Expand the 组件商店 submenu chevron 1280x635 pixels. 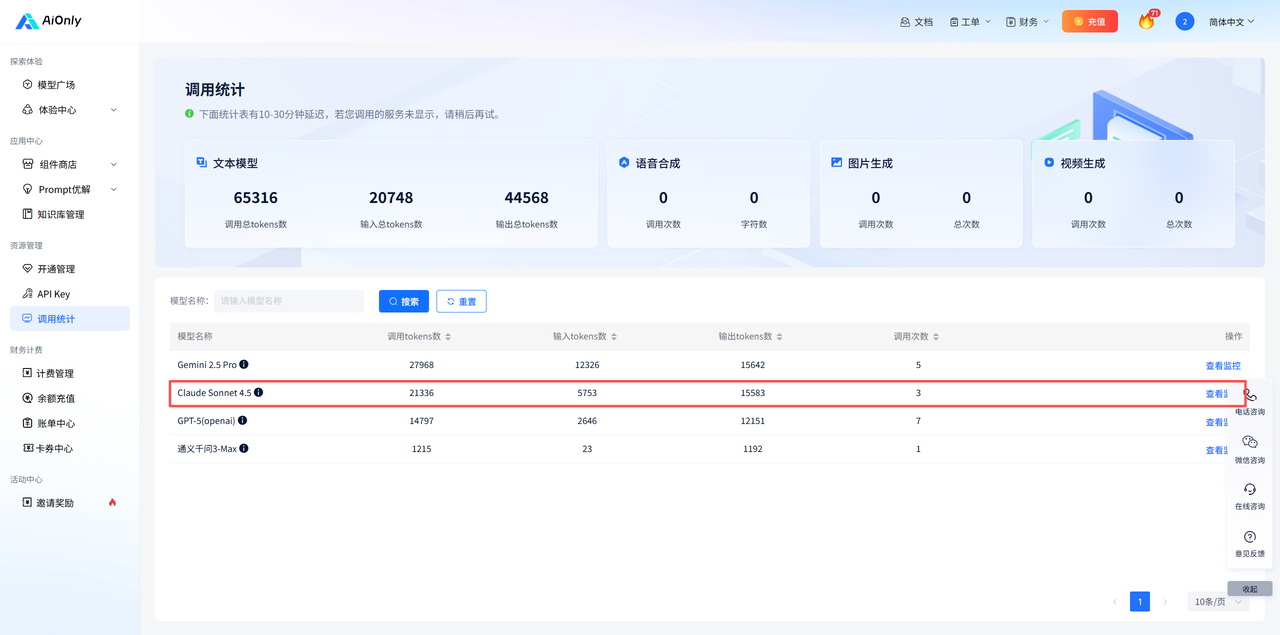click(x=114, y=164)
